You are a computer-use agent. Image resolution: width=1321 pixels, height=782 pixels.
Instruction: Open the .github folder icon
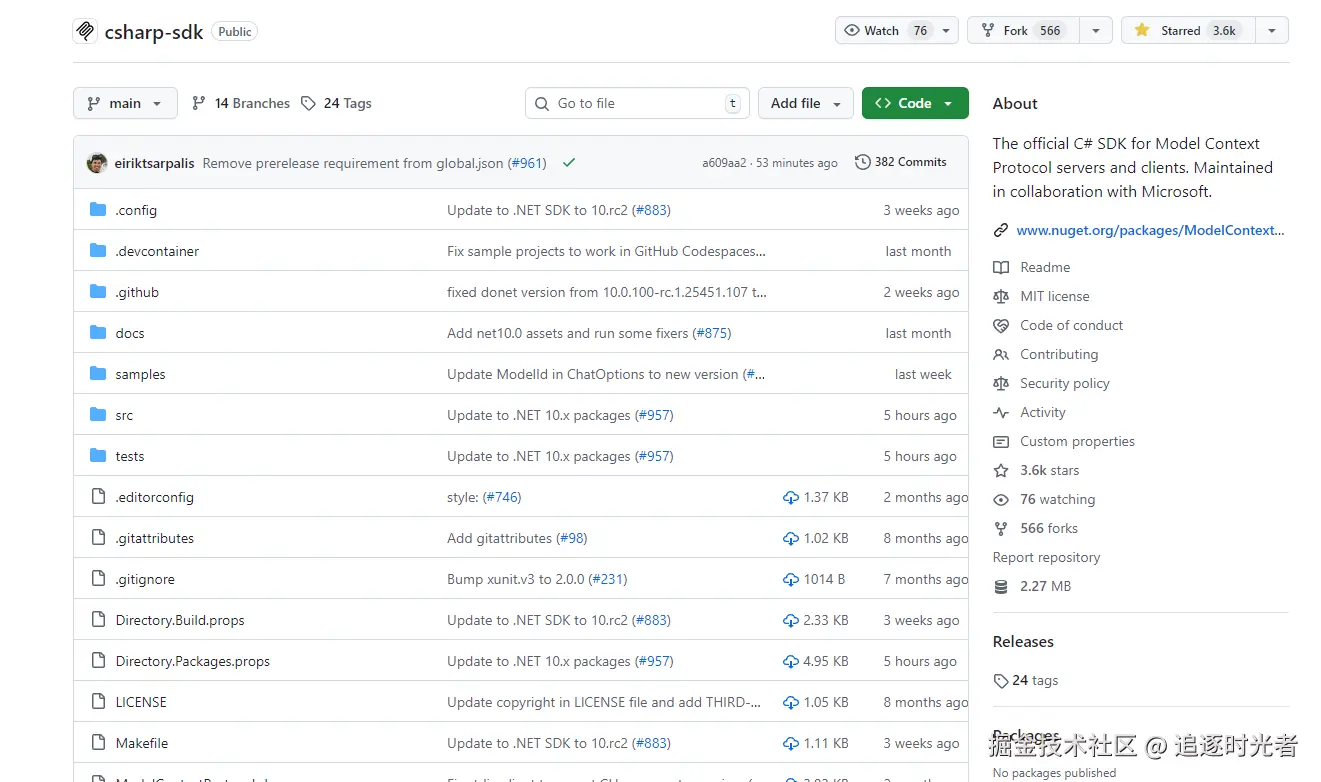pos(98,292)
